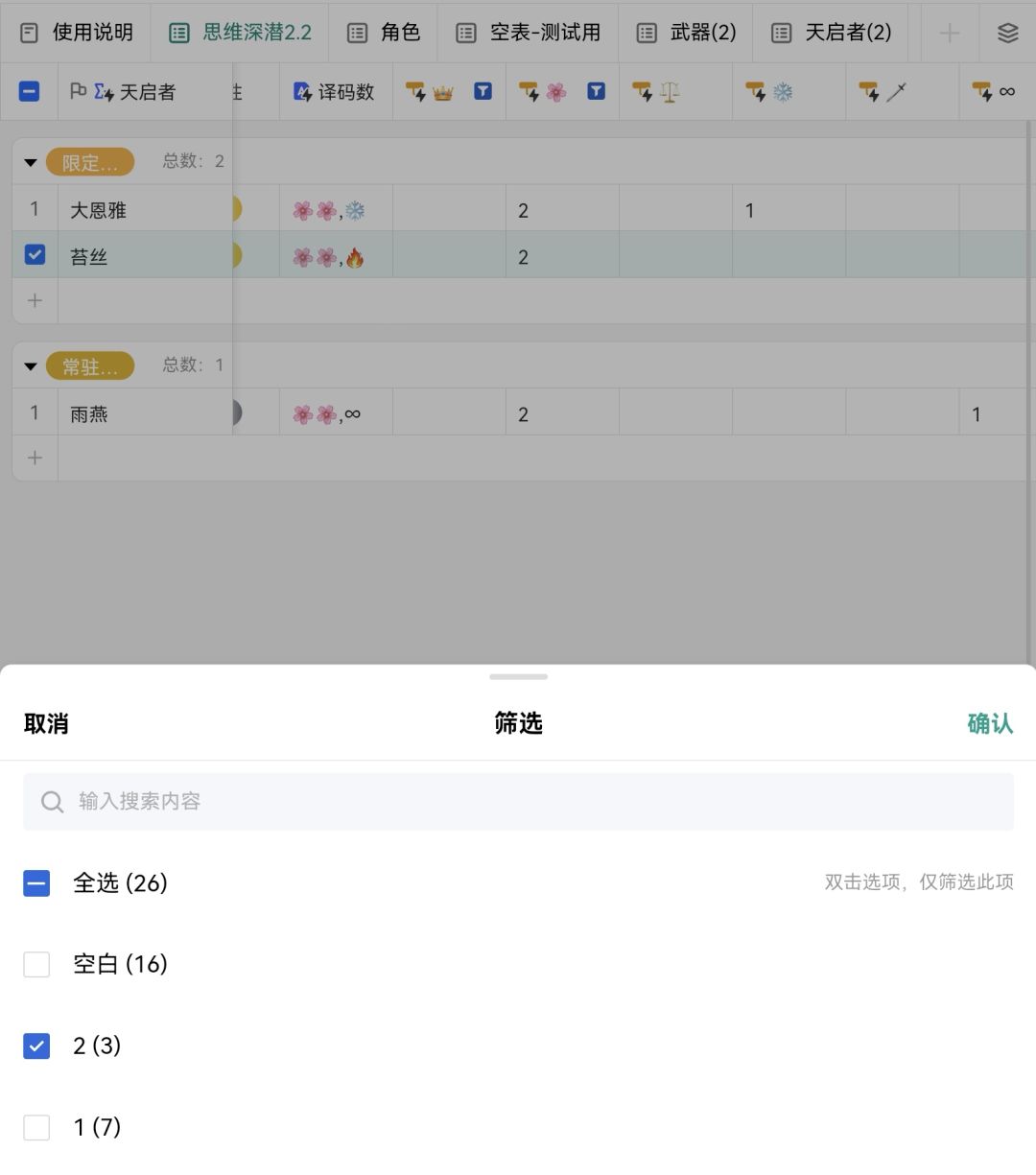Select the 雨燕 cell

(145, 413)
